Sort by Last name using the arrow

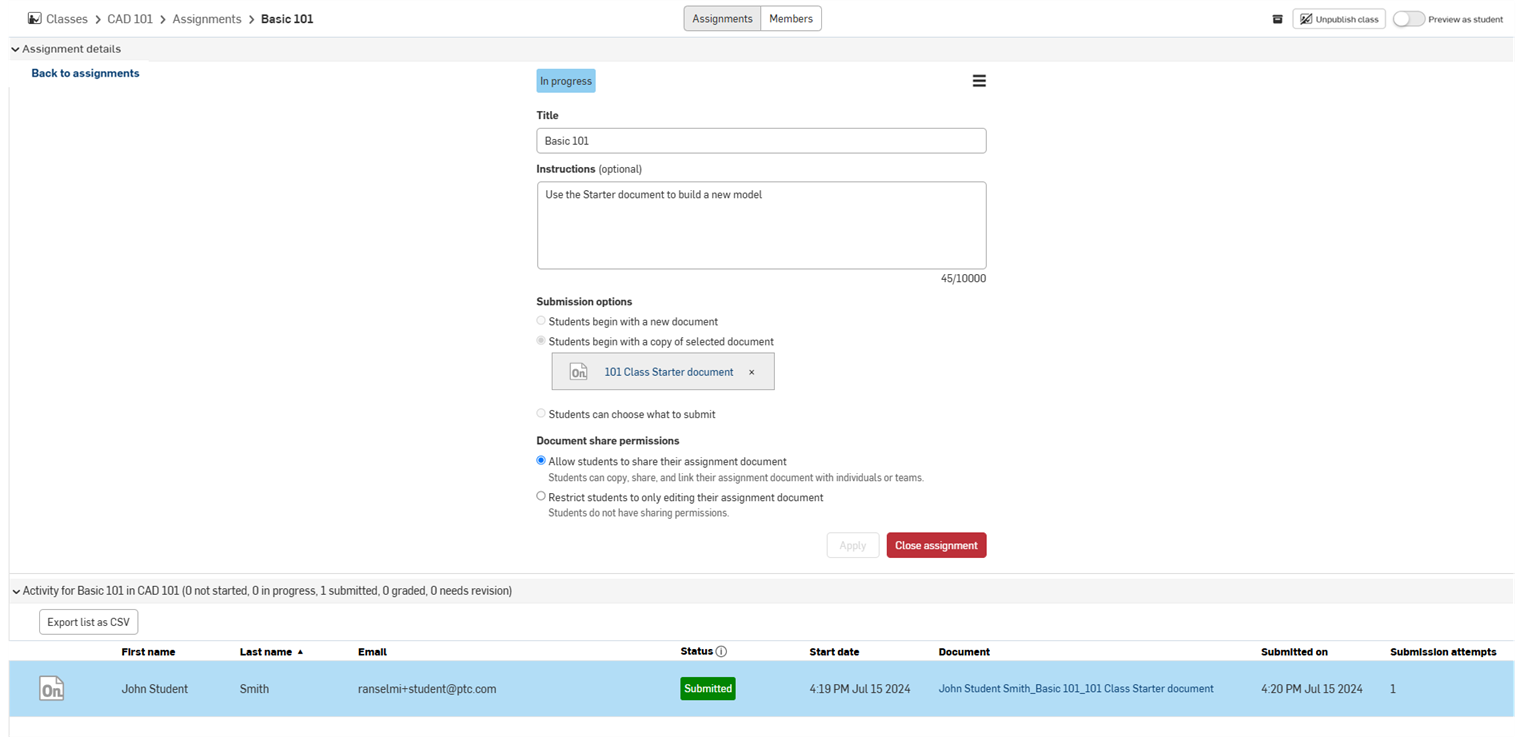(300, 652)
